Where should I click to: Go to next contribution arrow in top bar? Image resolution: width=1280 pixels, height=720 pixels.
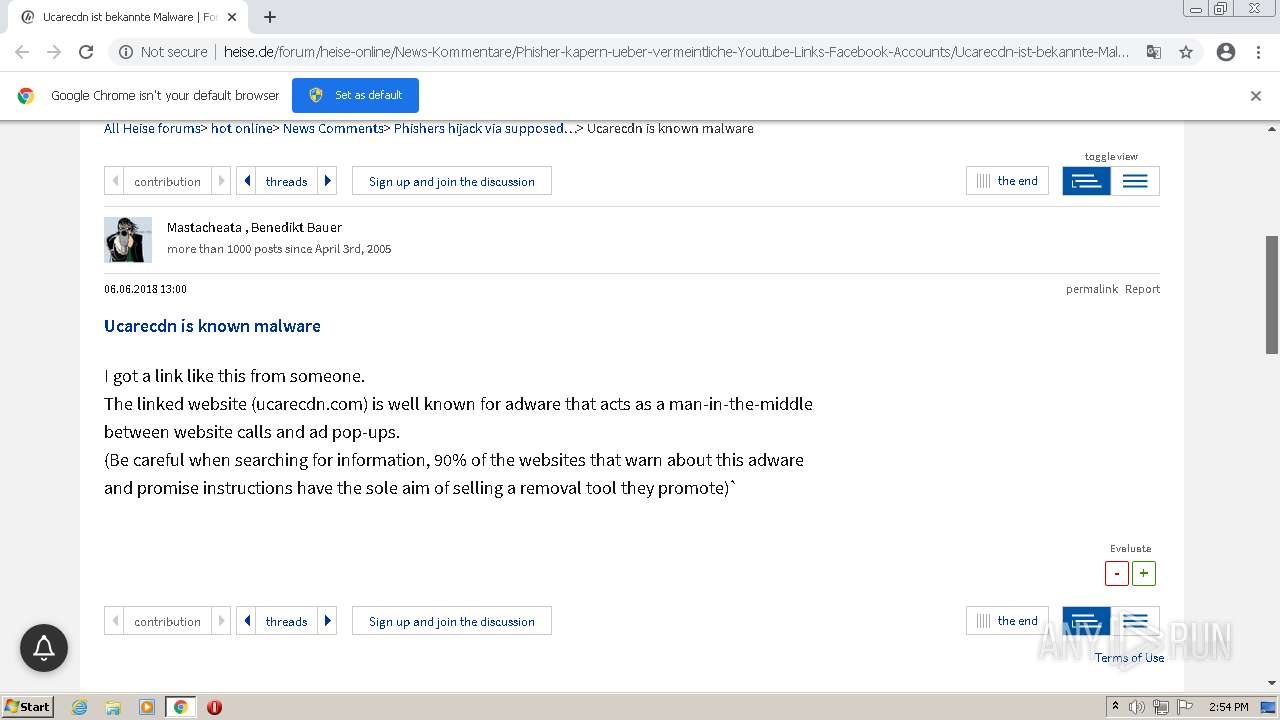221,181
